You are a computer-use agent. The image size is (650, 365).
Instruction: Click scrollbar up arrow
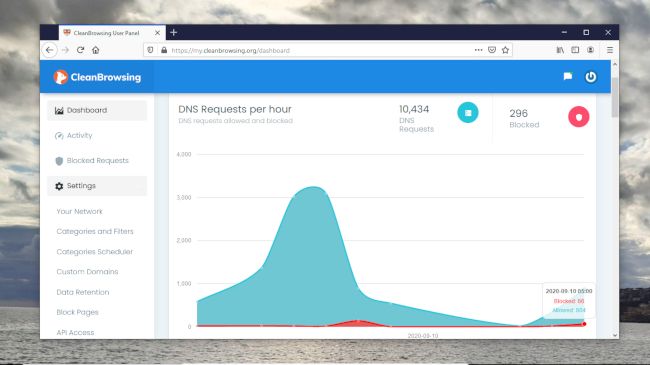pos(615,65)
